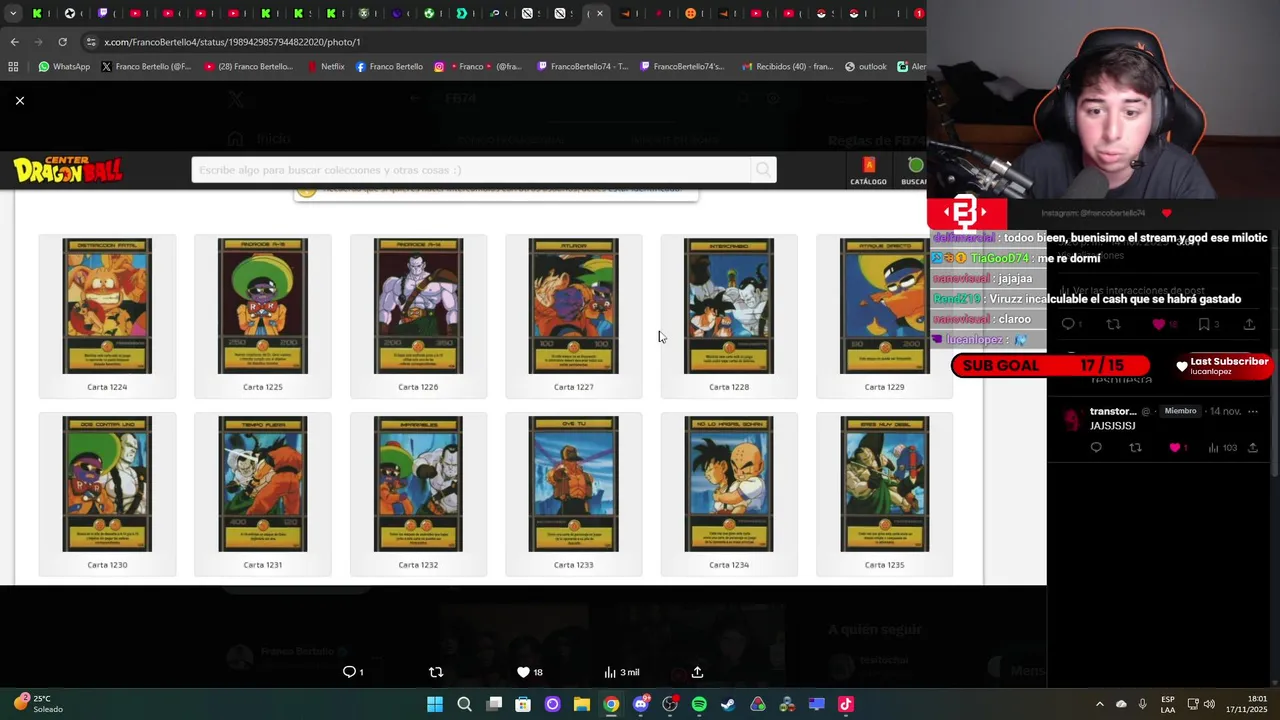Go back in the browser
This screenshot has height=720, width=1280.
pos(14,42)
